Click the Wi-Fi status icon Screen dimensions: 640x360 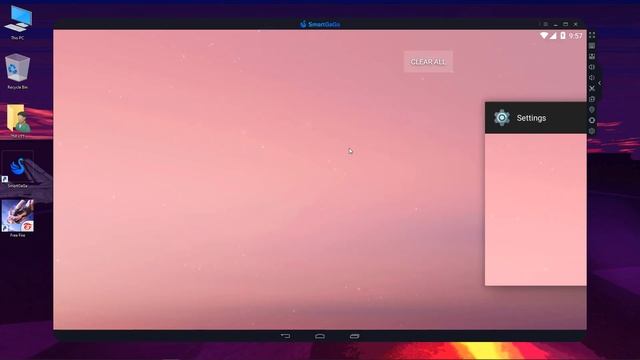544,36
